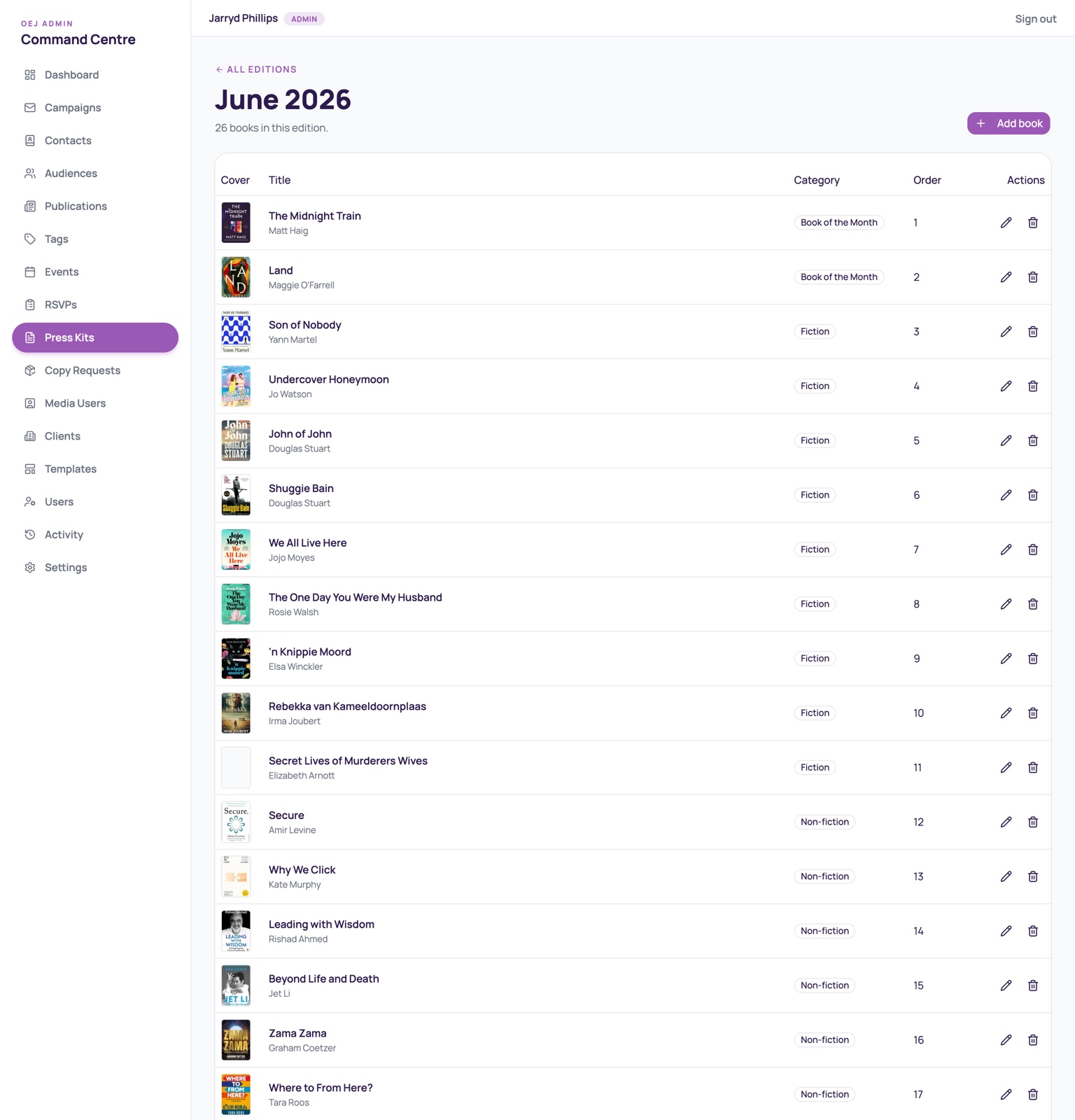Go to RSVPs page
1075x1120 pixels.
[x=95, y=305]
